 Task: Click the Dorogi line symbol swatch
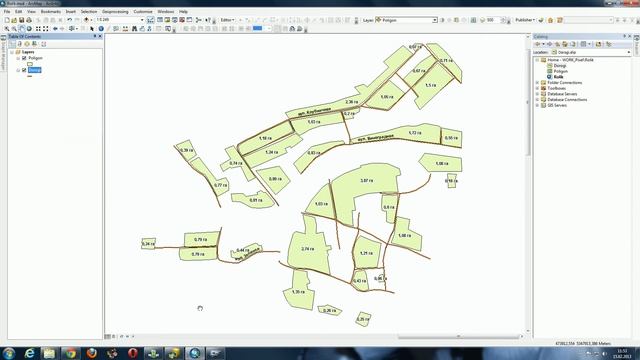click(x=29, y=76)
